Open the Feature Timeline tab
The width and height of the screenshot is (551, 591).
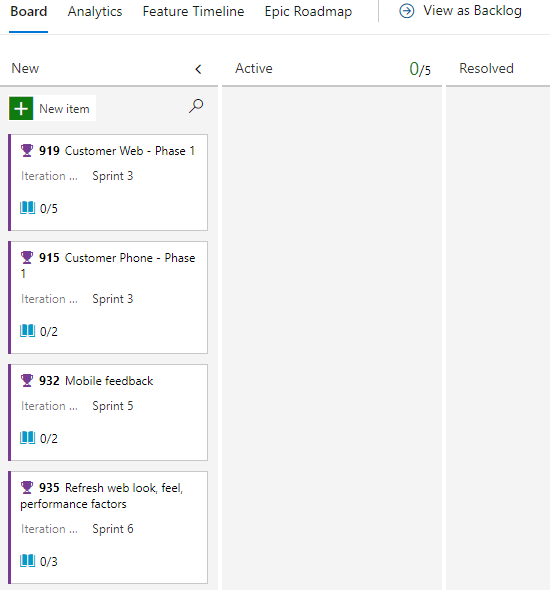[193, 12]
